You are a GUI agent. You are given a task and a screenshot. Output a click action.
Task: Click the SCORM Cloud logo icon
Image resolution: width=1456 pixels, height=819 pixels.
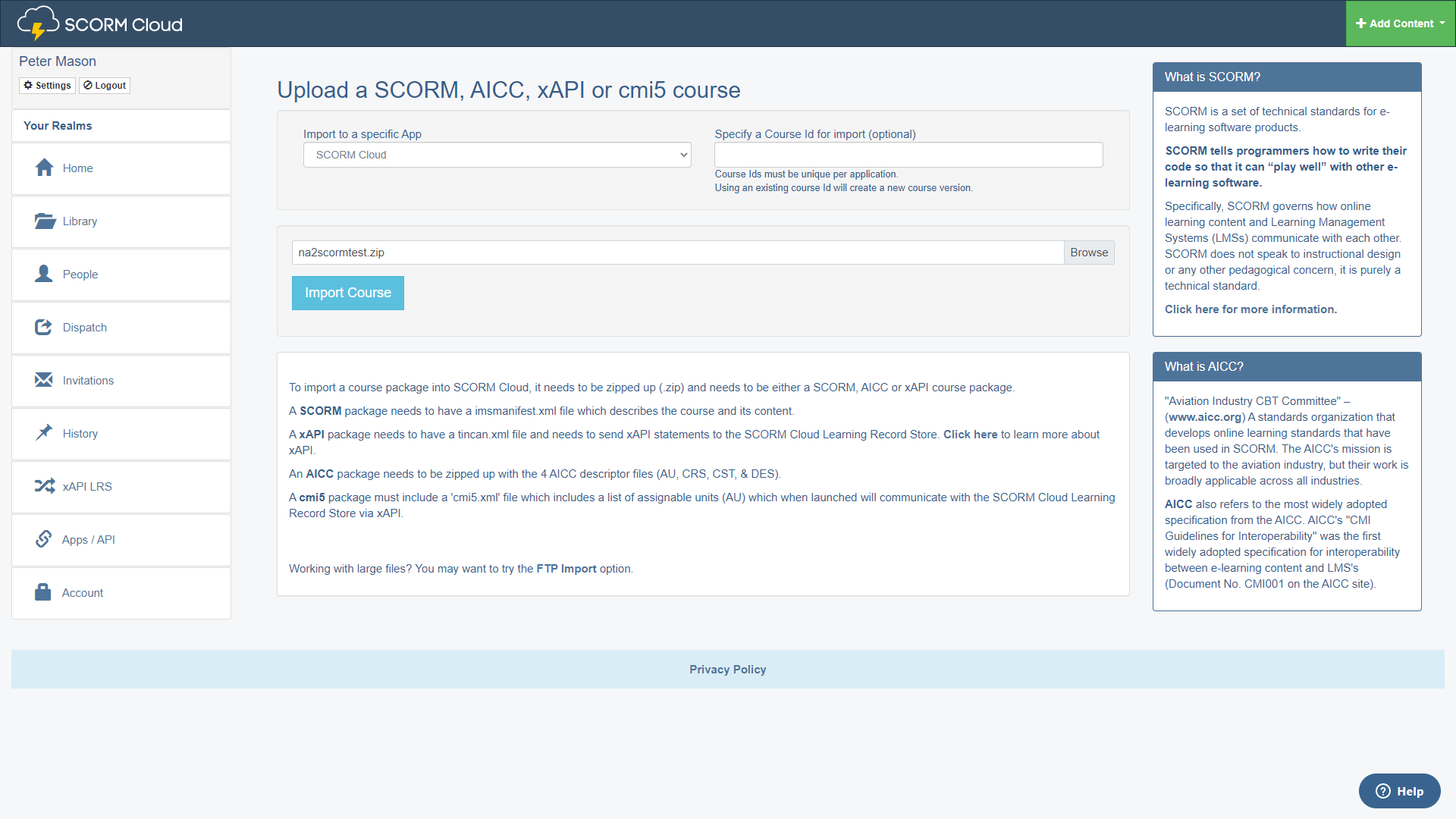pyautogui.click(x=38, y=23)
